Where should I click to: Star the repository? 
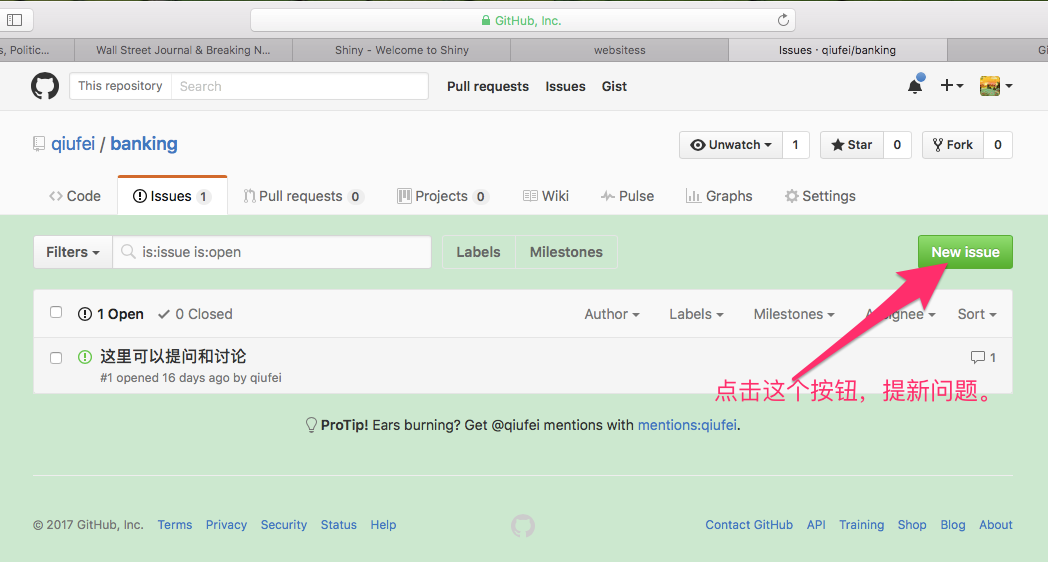tap(852, 145)
